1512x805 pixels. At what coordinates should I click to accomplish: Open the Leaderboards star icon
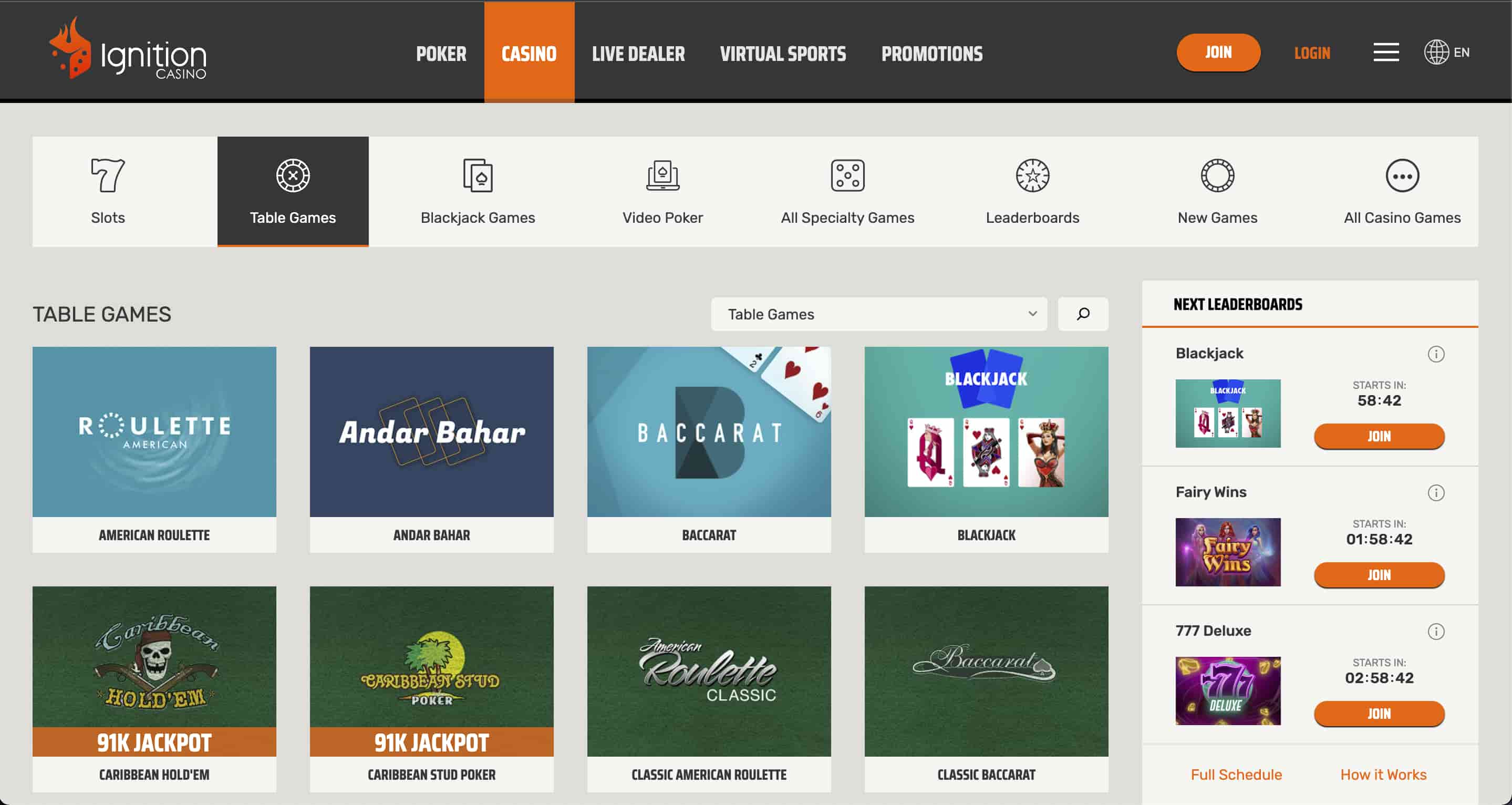pos(1032,175)
